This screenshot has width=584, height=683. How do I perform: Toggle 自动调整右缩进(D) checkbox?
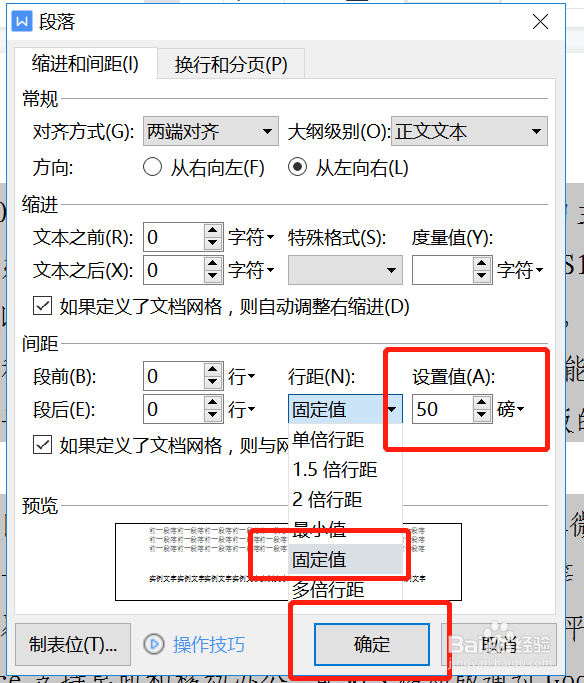[x=42, y=306]
